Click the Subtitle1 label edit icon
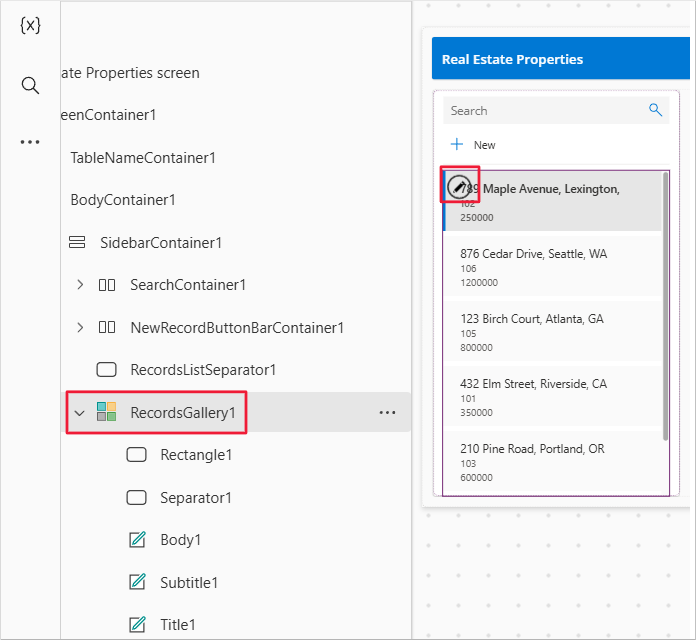The image size is (696, 640). [137, 582]
